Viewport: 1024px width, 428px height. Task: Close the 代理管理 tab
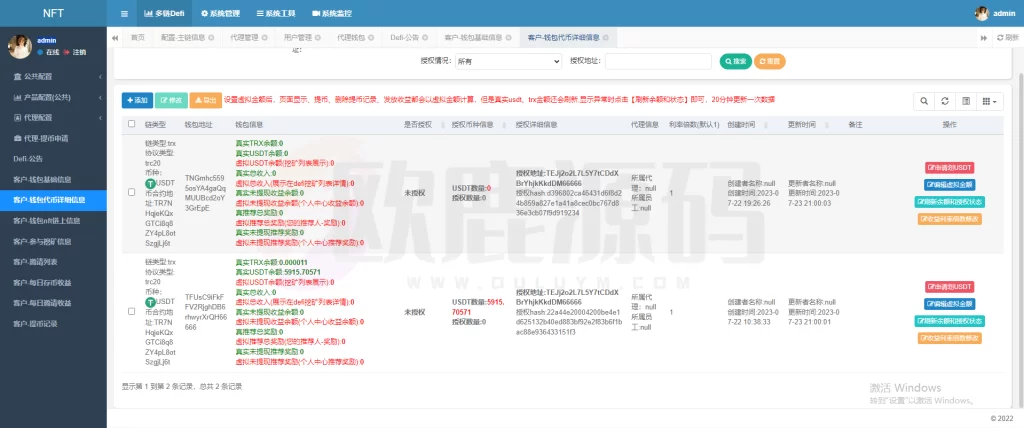coord(264,38)
